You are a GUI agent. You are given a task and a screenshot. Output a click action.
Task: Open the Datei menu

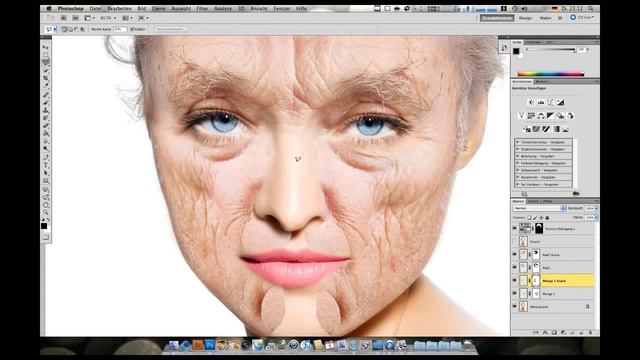click(x=95, y=8)
